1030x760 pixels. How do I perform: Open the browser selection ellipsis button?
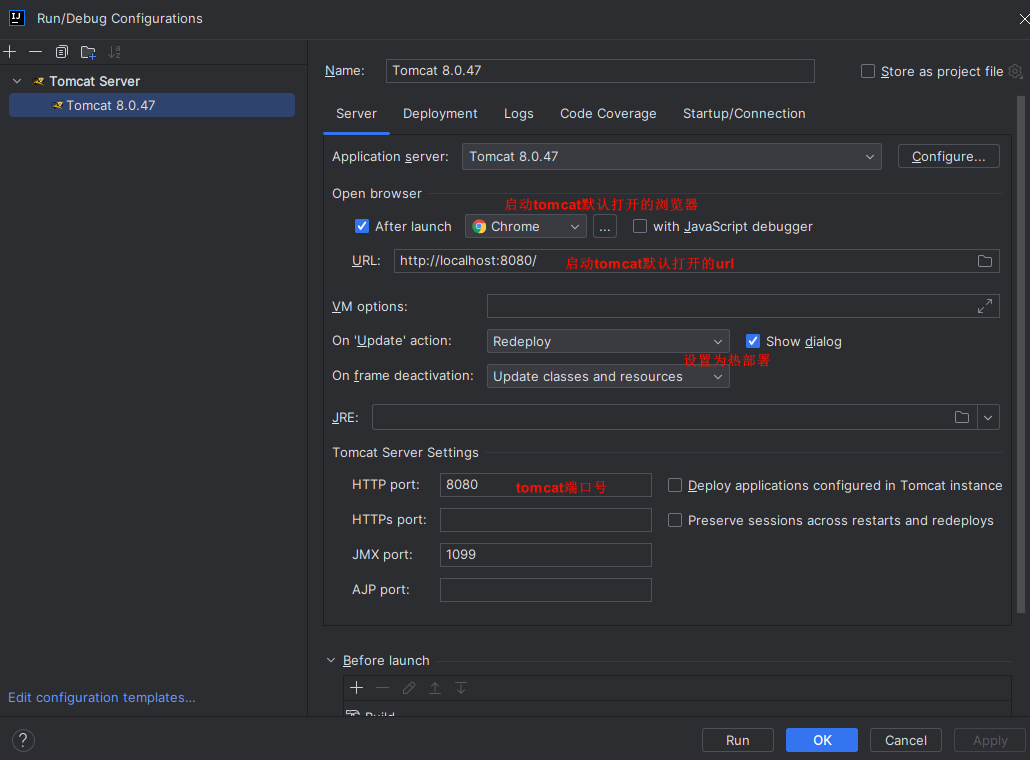[x=605, y=227]
